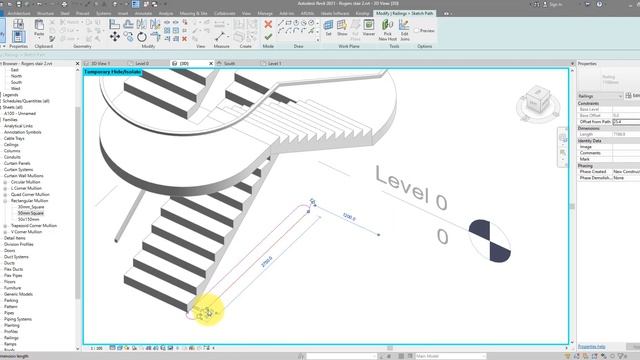The height and width of the screenshot is (360, 640).
Task: Switch to the Level 0 view tab
Action: (142, 64)
